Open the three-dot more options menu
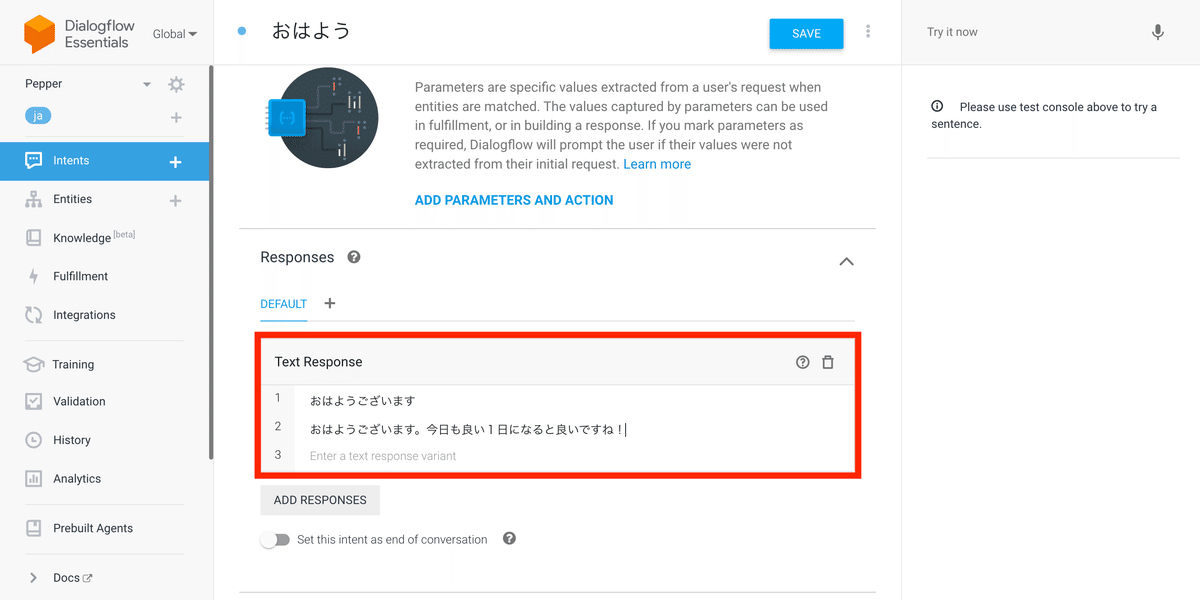This screenshot has height=600, width=1200. 868,32
